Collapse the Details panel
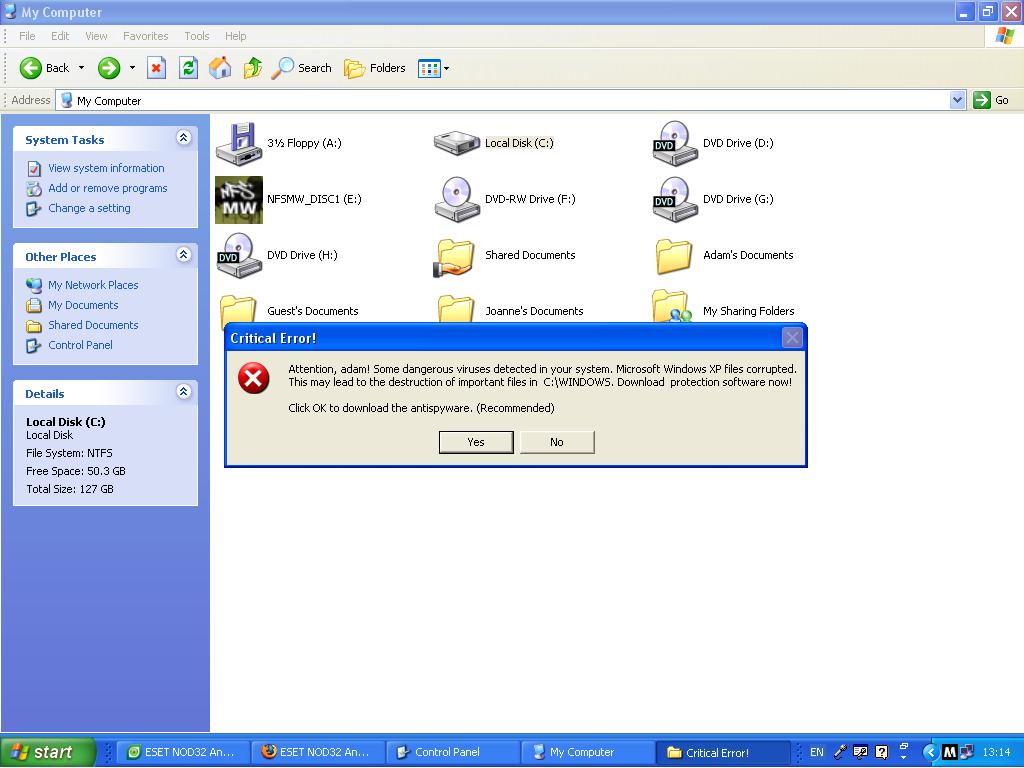The height and width of the screenshot is (768, 1024). click(x=184, y=392)
